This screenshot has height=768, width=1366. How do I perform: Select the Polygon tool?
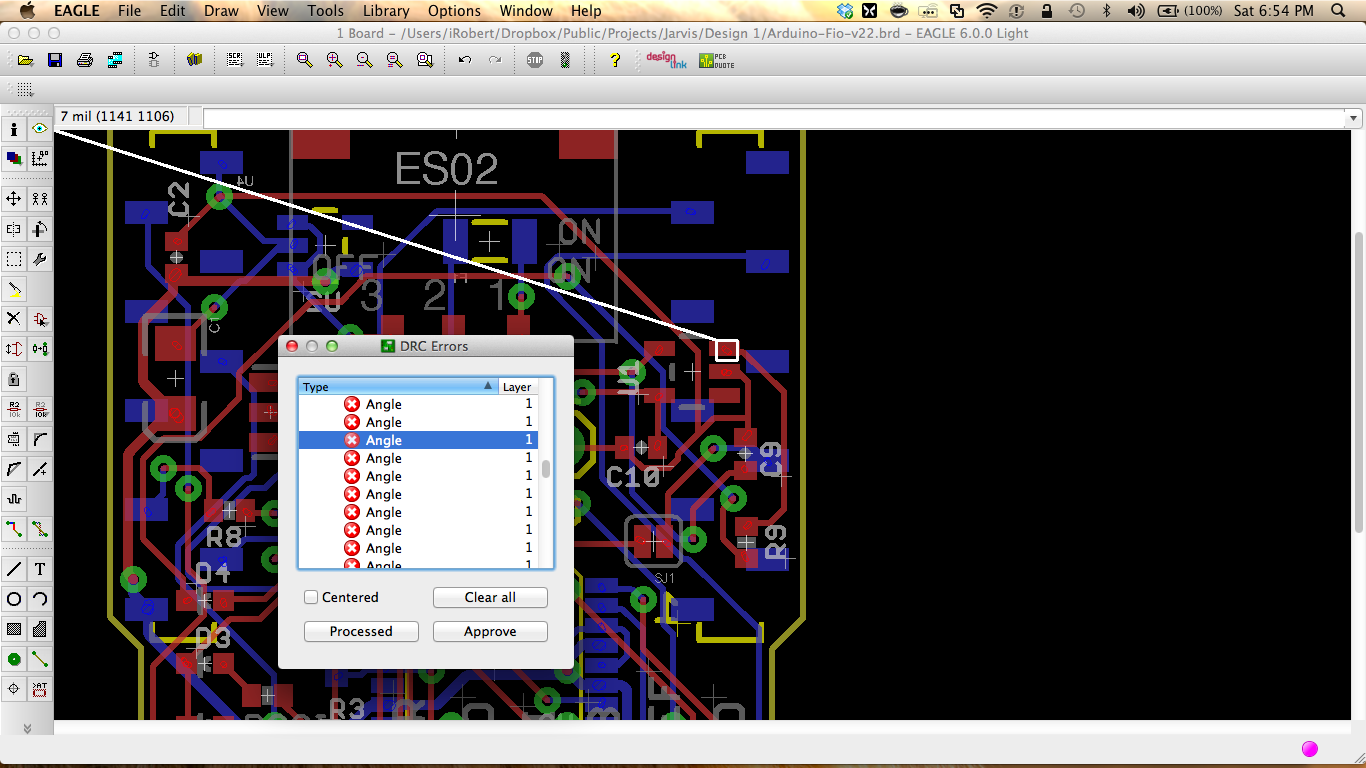[x=40, y=629]
